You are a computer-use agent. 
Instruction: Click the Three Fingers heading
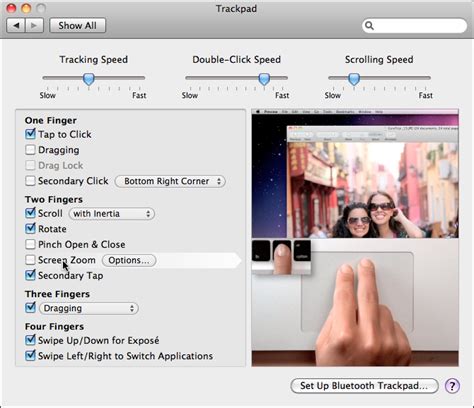[57, 294]
